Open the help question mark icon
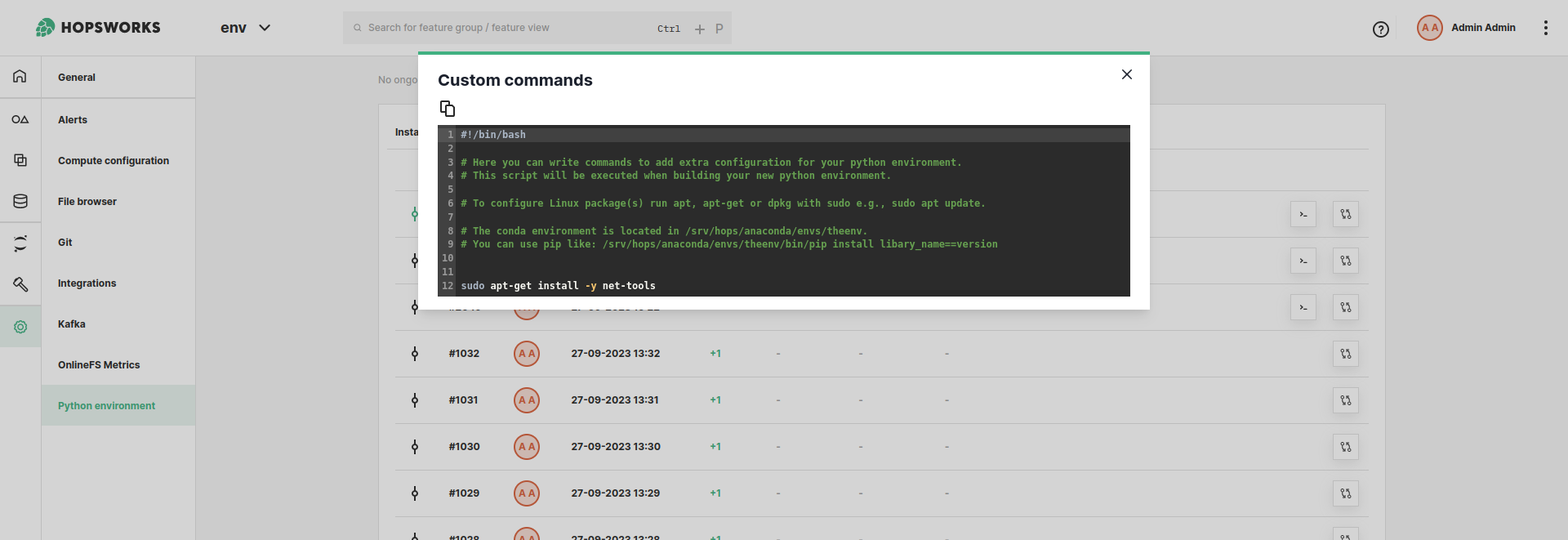Viewport: 1568px width, 540px height. tap(1380, 29)
